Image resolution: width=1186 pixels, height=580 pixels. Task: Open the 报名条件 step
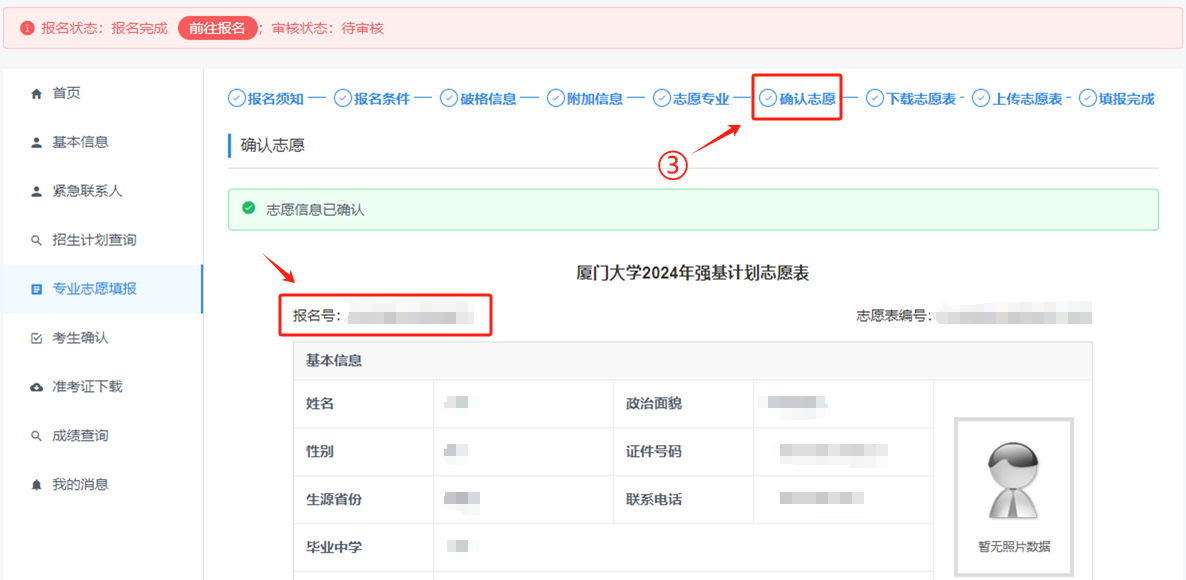(372, 99)
